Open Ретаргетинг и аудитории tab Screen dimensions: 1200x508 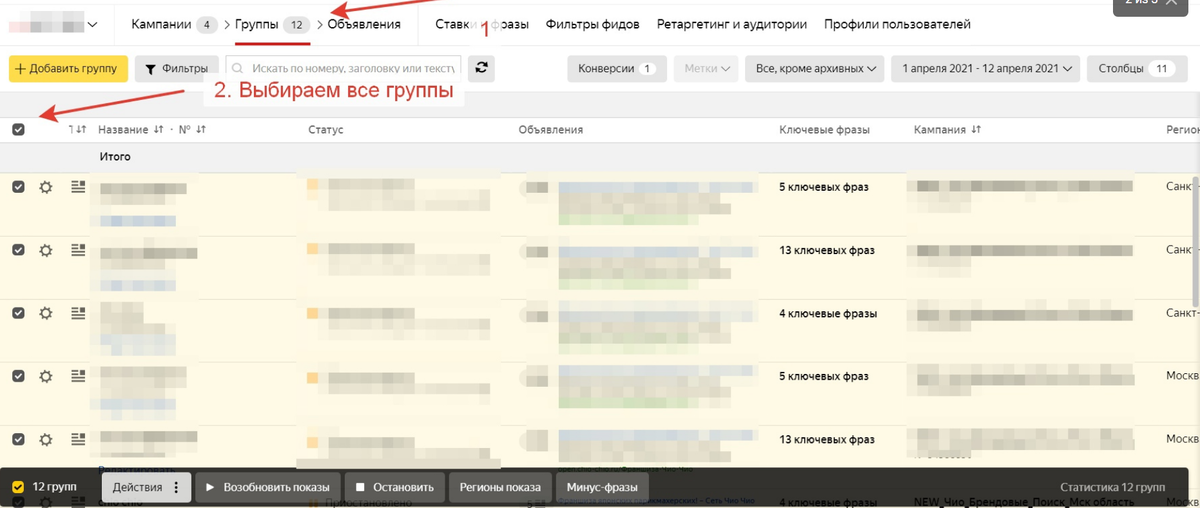[x=732, y=24]
